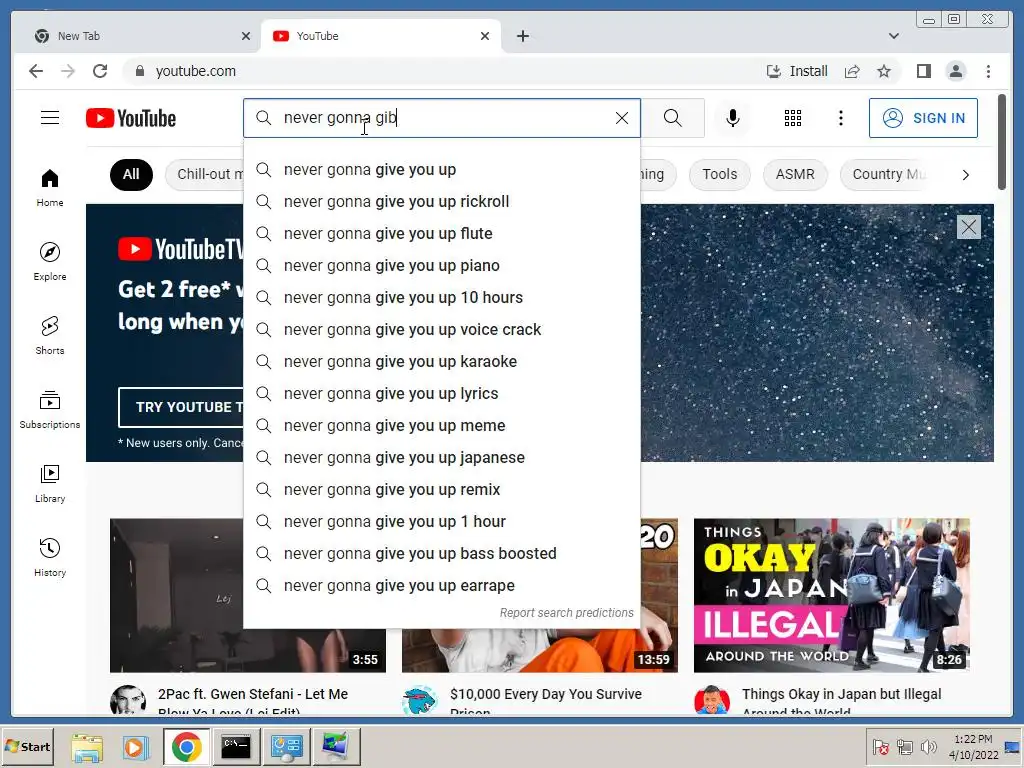Open Library in the sidebar

click(50, 483)
